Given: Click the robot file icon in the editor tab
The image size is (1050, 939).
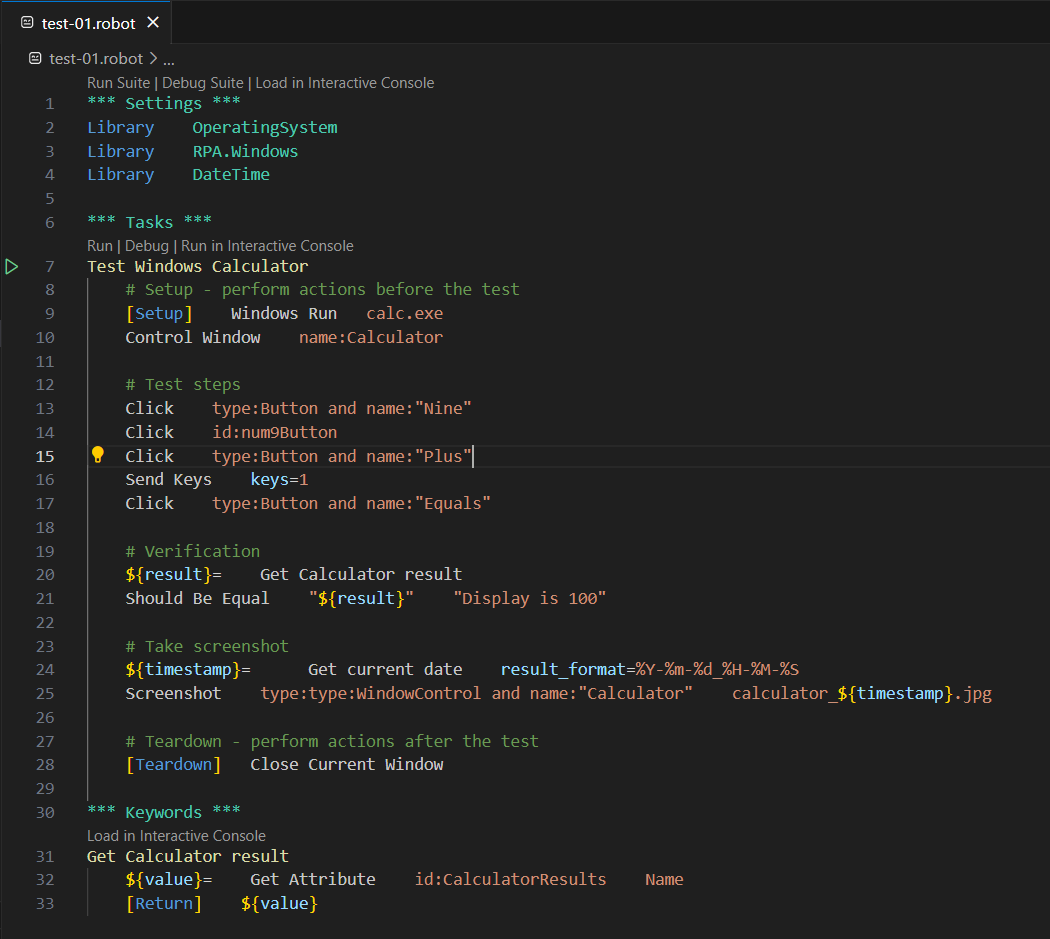Looking at the screenshot, I should [27, 23].
